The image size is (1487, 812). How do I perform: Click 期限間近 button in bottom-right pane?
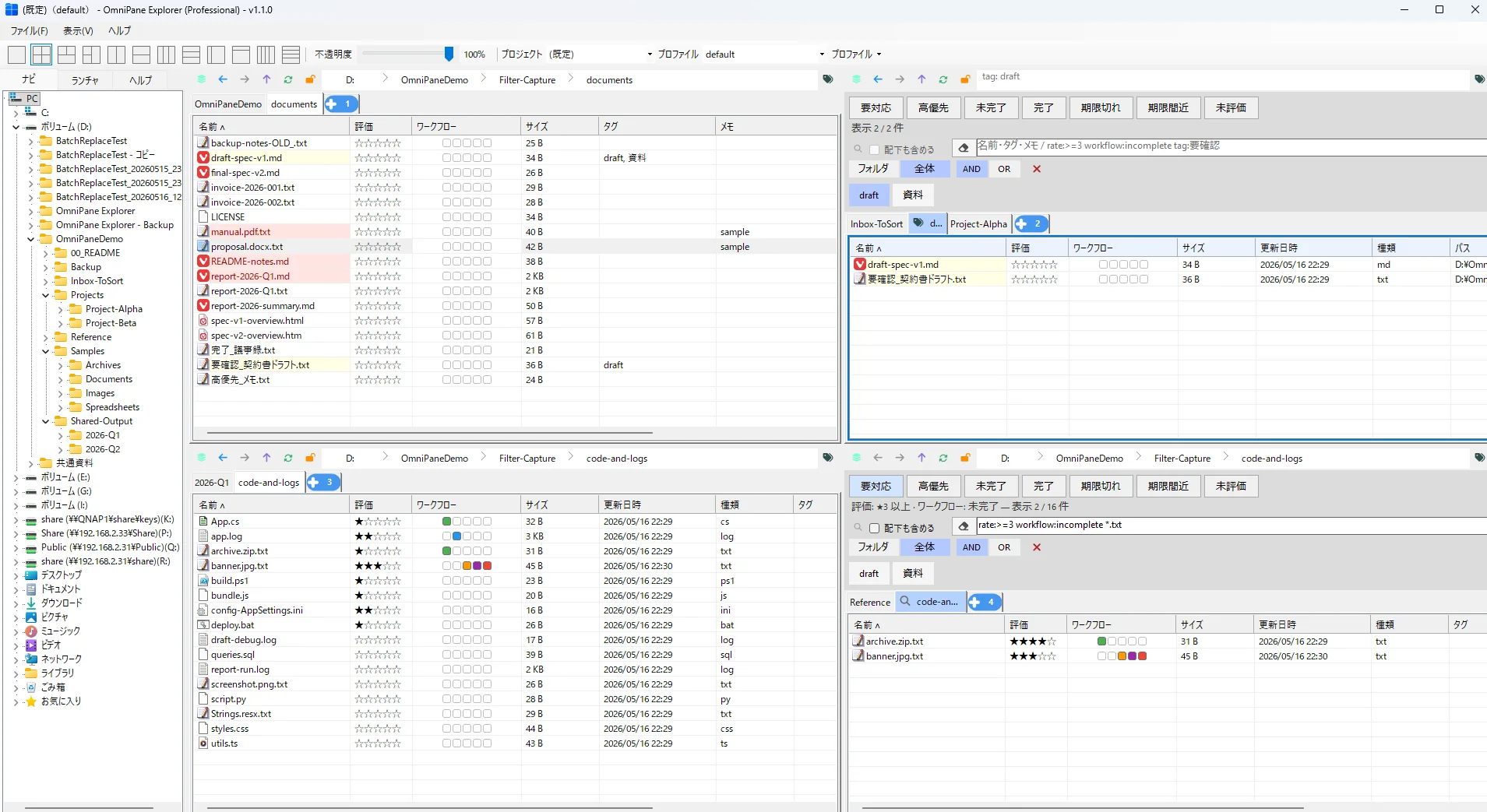pos(1168,486)
